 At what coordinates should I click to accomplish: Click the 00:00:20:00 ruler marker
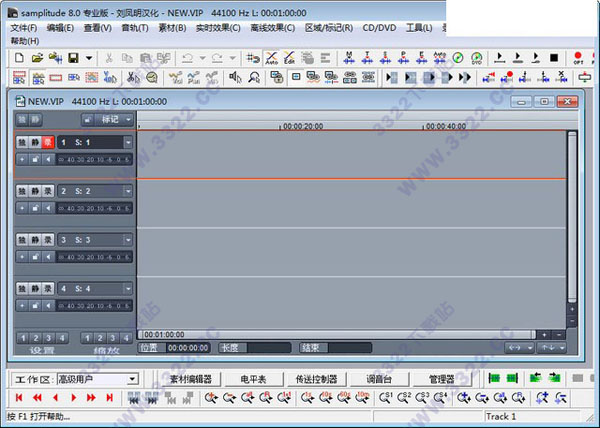coord(303,126)
